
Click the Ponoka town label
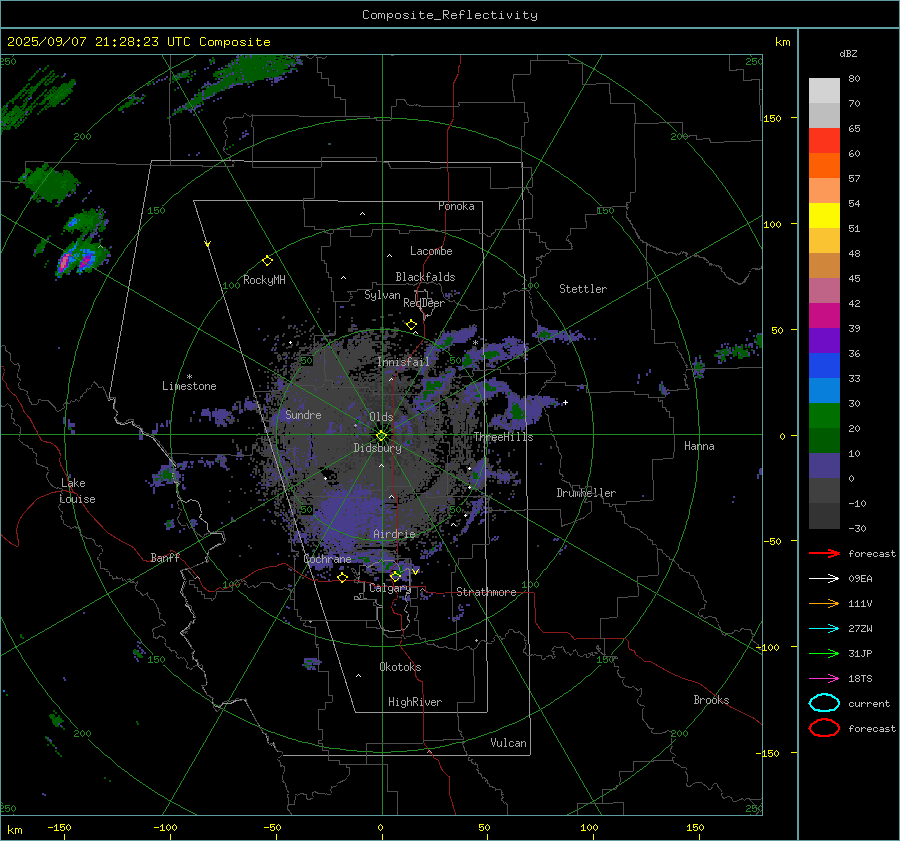tap(456, 206)
